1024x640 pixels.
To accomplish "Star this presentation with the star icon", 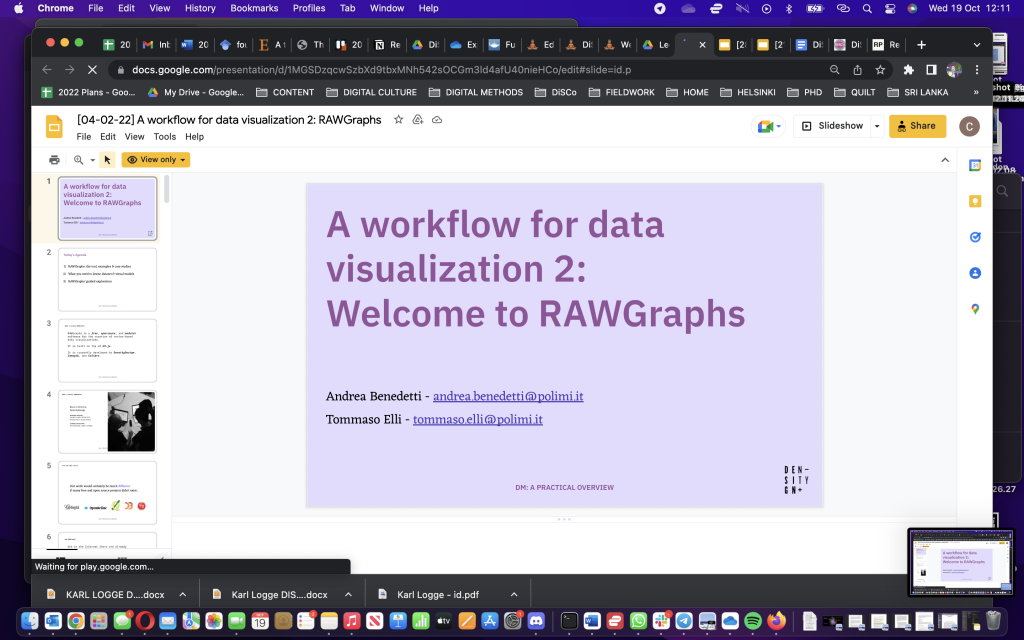I will [399, 120].
